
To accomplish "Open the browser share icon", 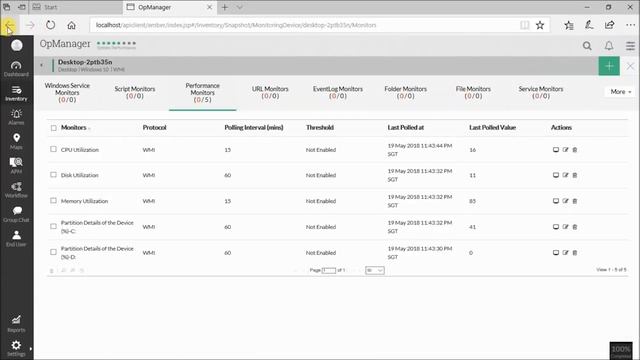I will click(609, 25).
